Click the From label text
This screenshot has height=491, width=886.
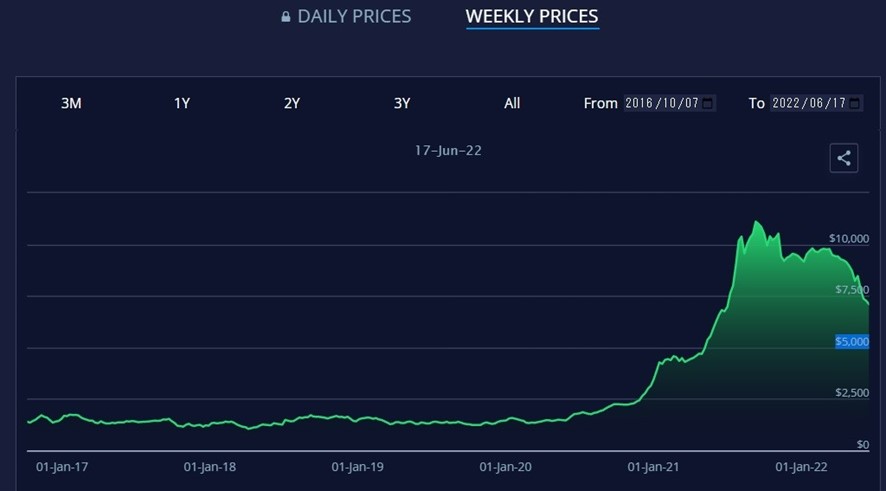[600, 103]
